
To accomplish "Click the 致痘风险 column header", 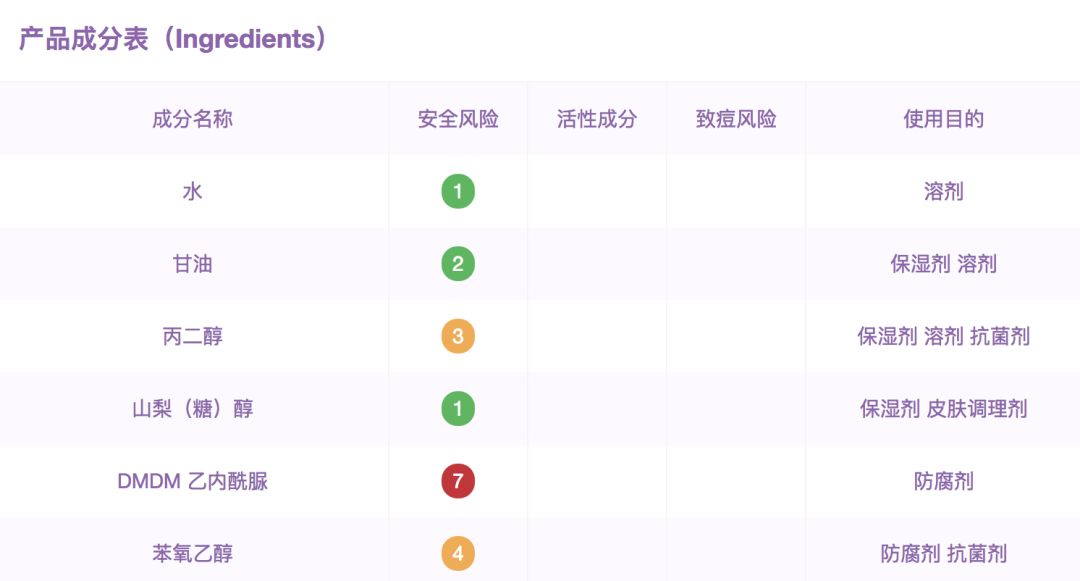I will click(x=736, y=119).
